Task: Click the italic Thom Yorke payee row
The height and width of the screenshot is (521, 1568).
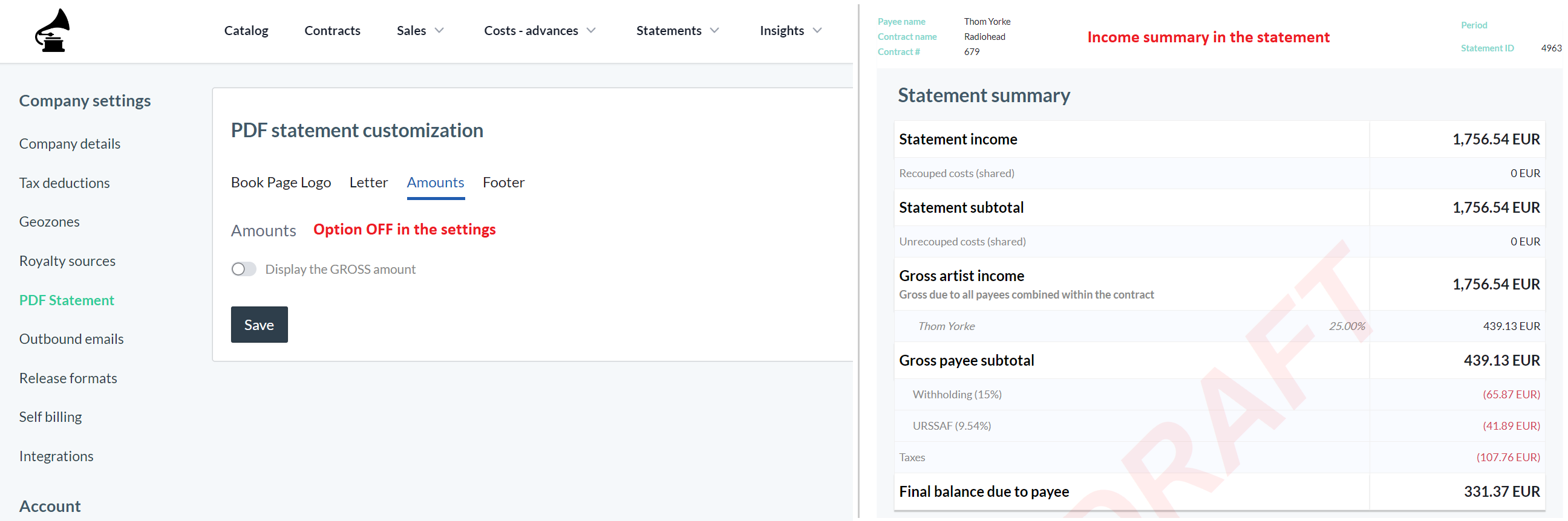Action: pos(1219,326)
